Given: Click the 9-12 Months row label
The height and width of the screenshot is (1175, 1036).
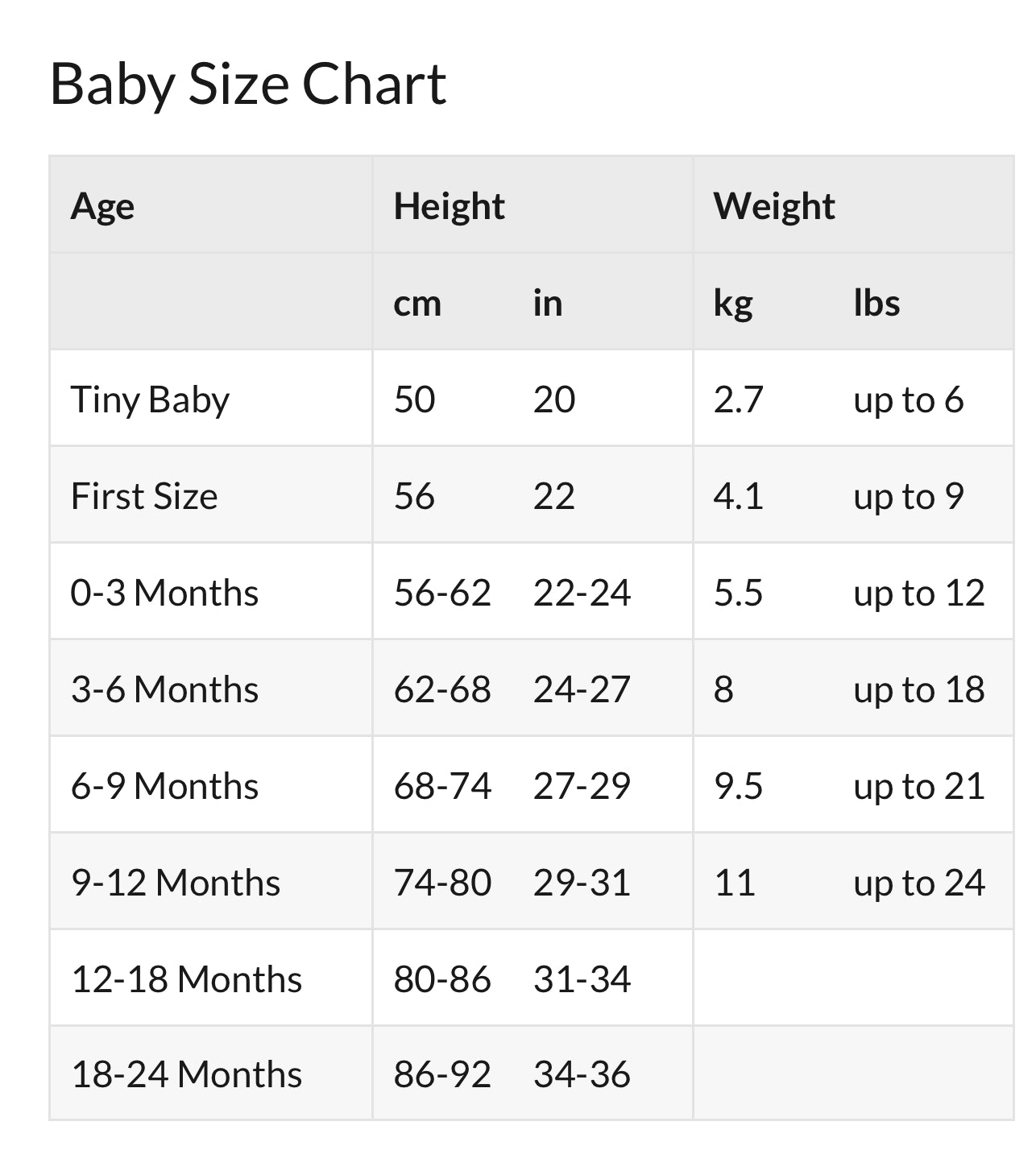Looking at the screenshot, I should pyautogui.click(x=176, y=883).
